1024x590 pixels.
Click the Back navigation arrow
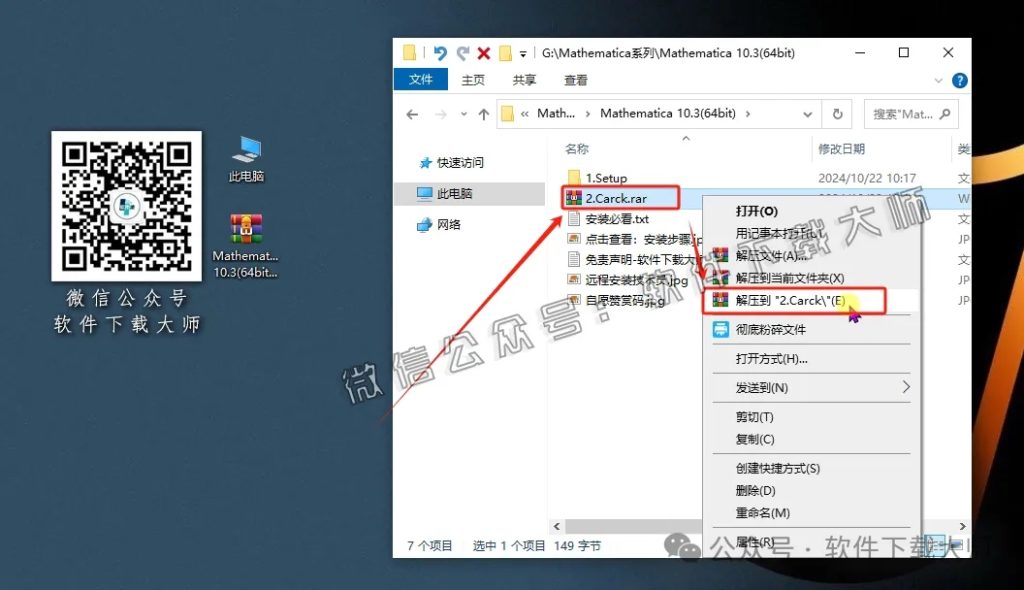pyautogui.click(x=413, y=113)
